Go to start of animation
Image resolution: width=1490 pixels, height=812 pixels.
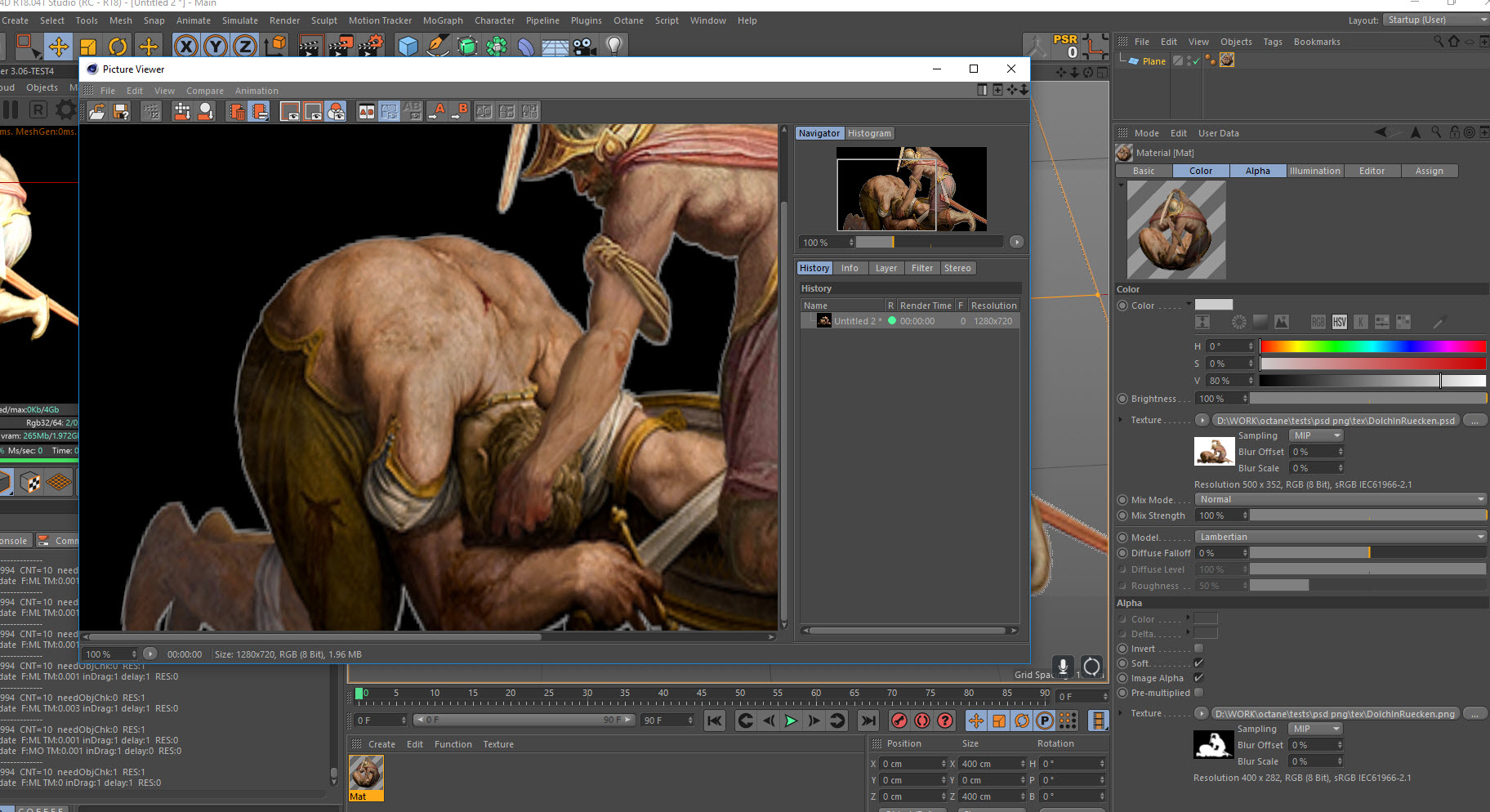(x=714, y=721)
